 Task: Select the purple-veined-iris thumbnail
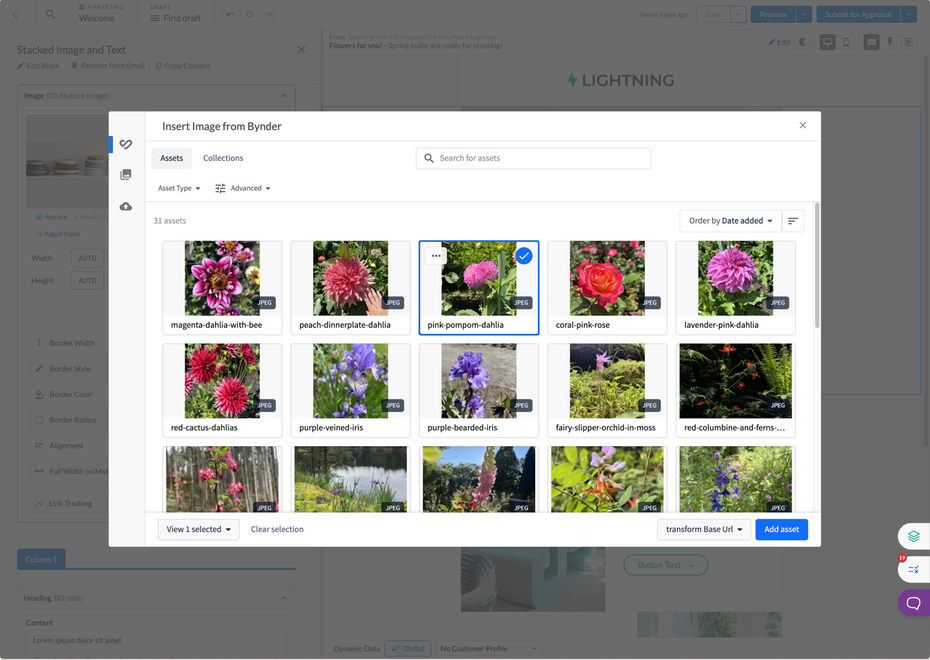click(x=351, y=390)
